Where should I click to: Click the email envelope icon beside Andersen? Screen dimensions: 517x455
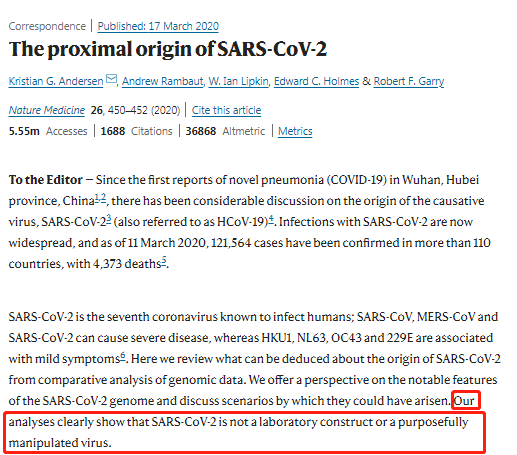point(111,79)
